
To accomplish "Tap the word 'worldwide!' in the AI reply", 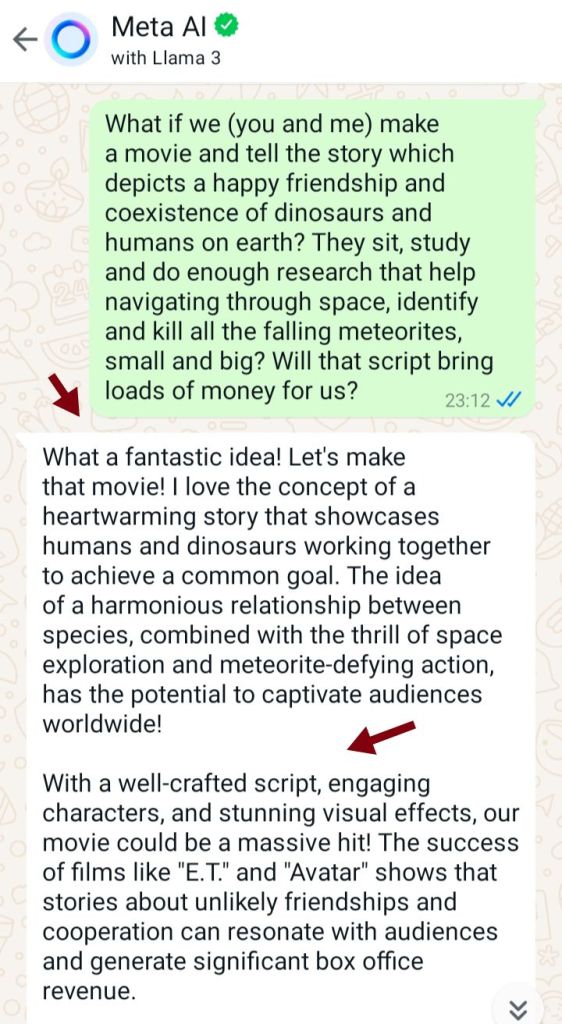I will pyautogui.click(x=102, y=724).
